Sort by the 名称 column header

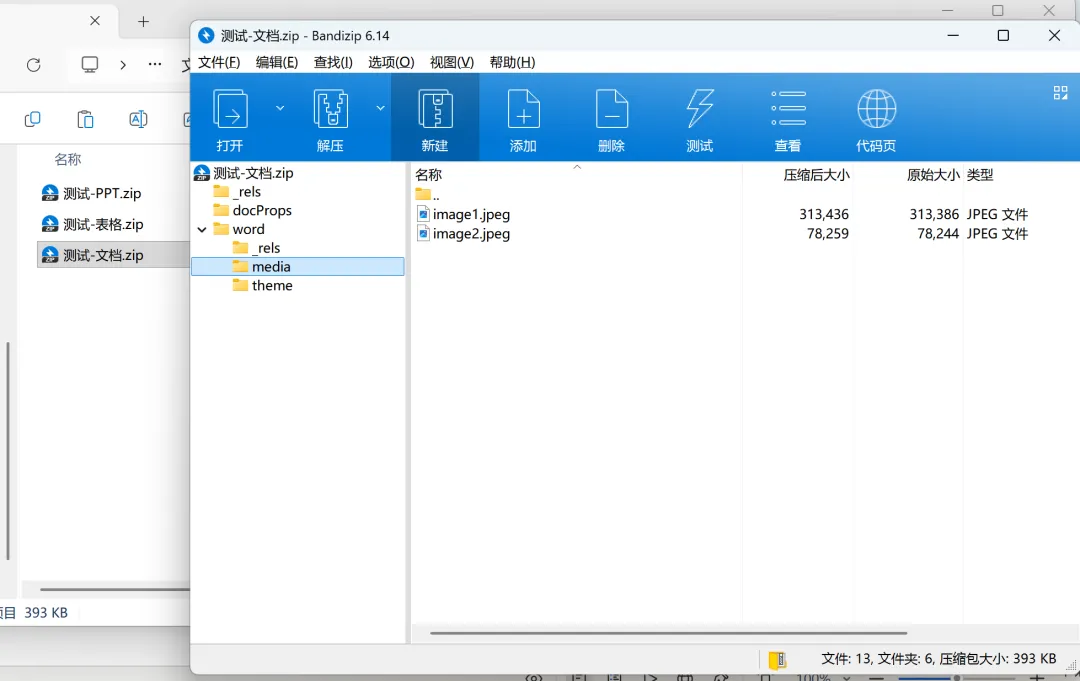click(428, 175)
